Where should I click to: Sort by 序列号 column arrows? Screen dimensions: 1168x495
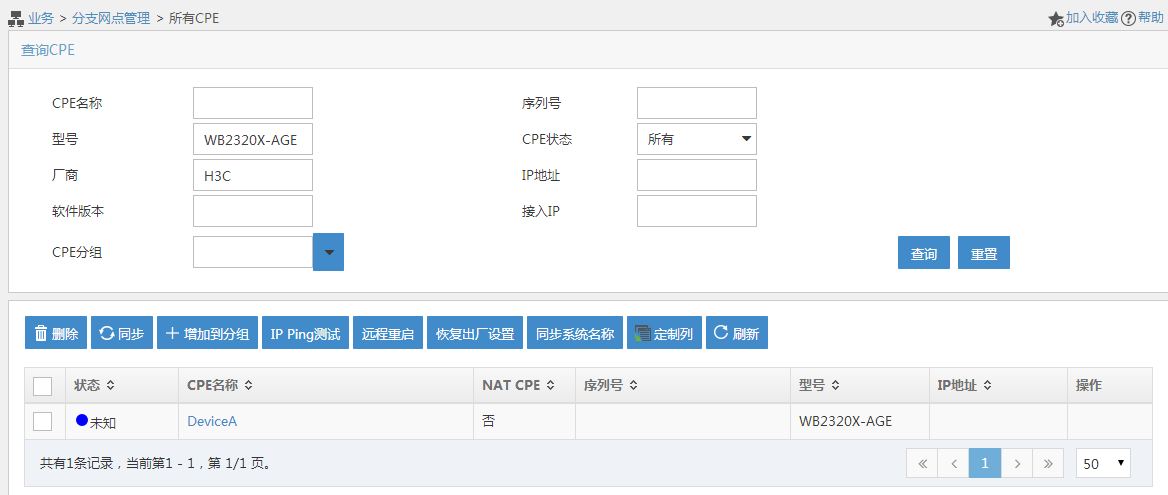point(632,386)
